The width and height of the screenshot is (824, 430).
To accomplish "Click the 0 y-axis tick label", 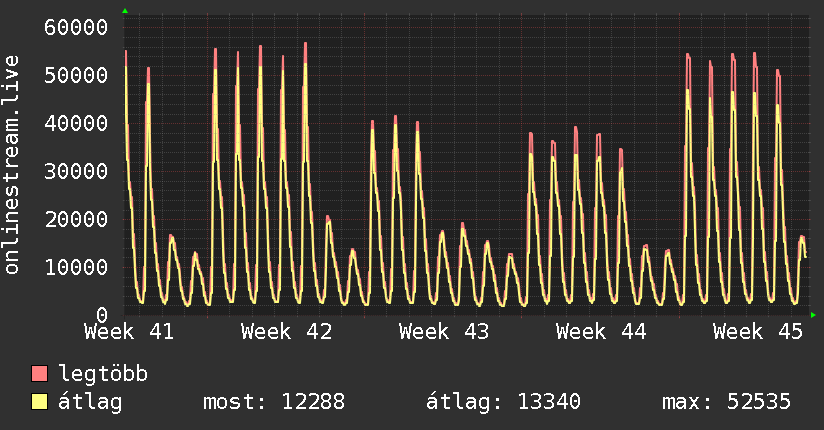I will tap(102, 315).
